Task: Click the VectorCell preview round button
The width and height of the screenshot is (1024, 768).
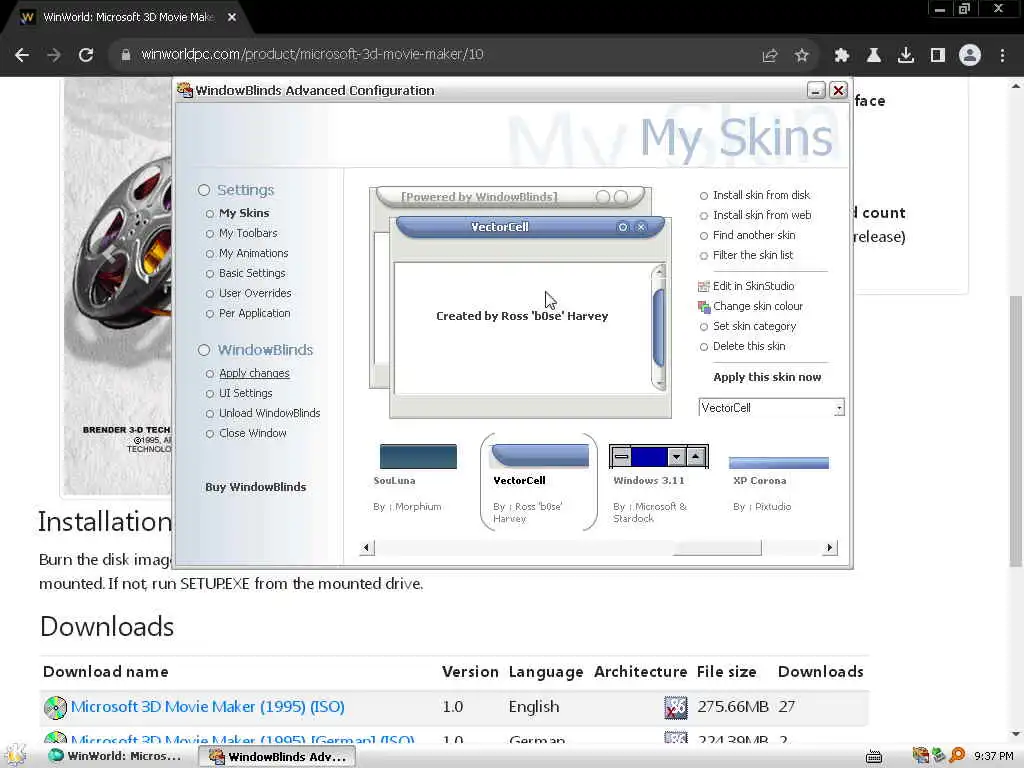Action: 623,227
